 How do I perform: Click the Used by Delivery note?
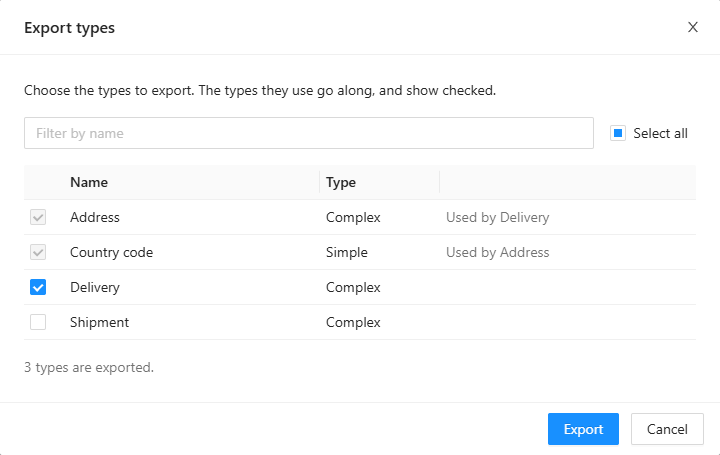[x=498, y=217]
